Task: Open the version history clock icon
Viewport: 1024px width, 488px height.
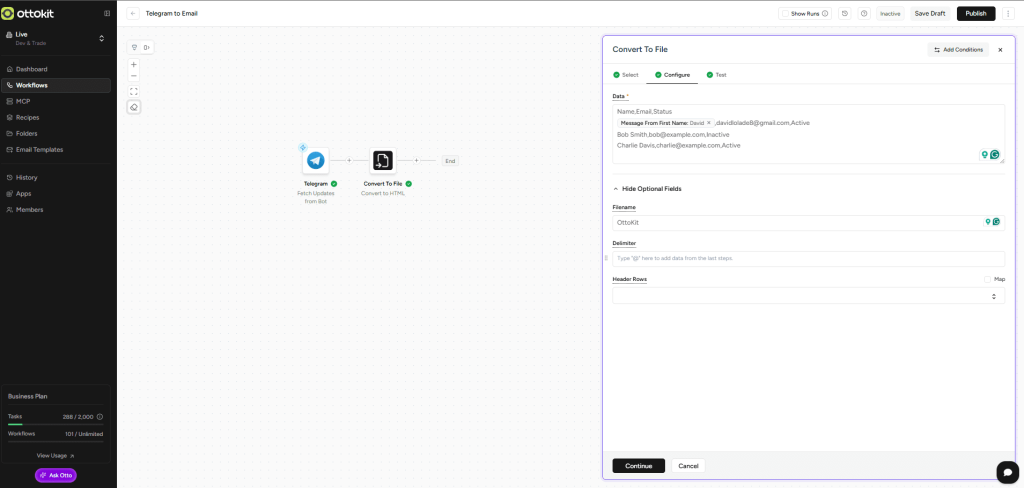Action: [845, 14]
